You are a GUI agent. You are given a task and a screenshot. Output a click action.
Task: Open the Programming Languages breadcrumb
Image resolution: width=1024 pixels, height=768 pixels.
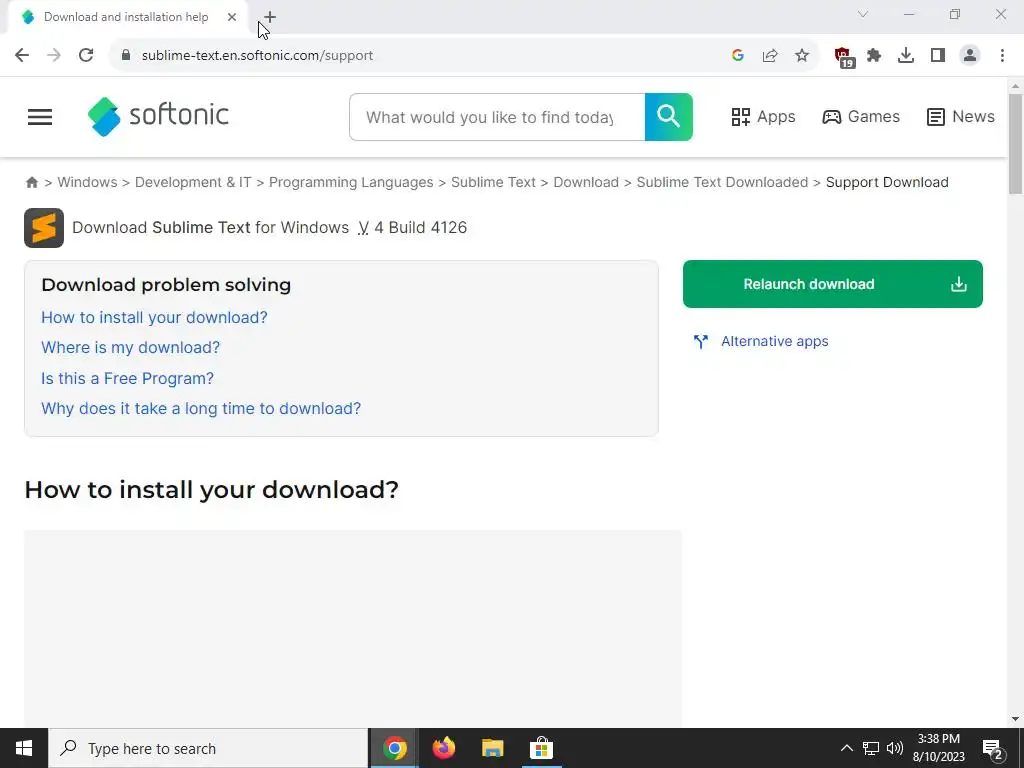(351, 182)
